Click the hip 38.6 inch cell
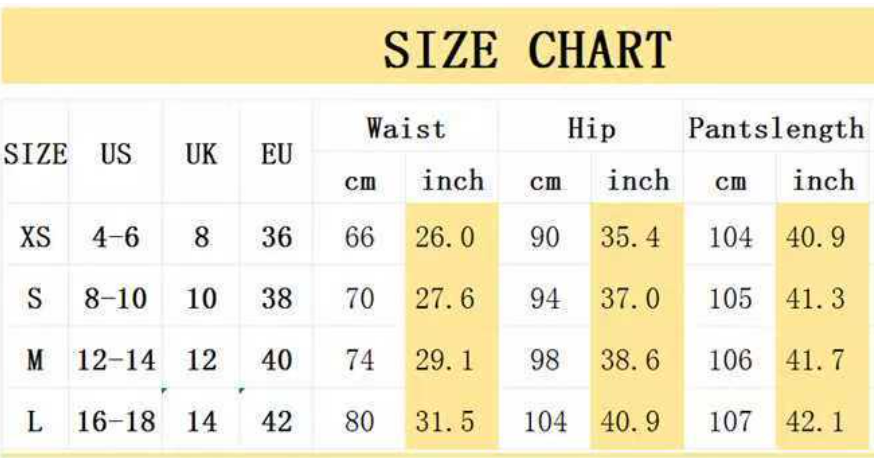The width and height of the screenshot is (874, 458). 630,360
